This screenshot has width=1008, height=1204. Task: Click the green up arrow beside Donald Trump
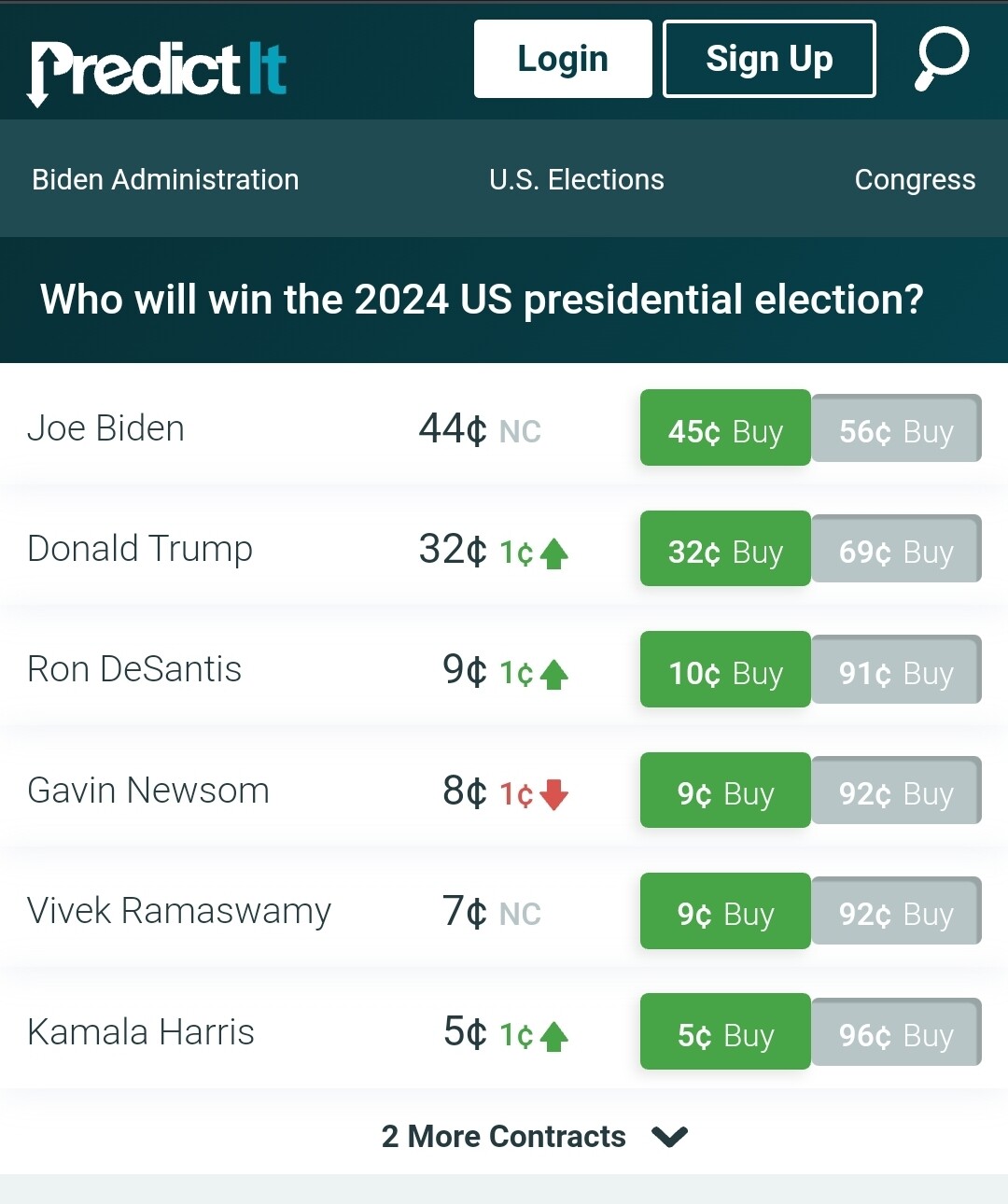(554, 553)
